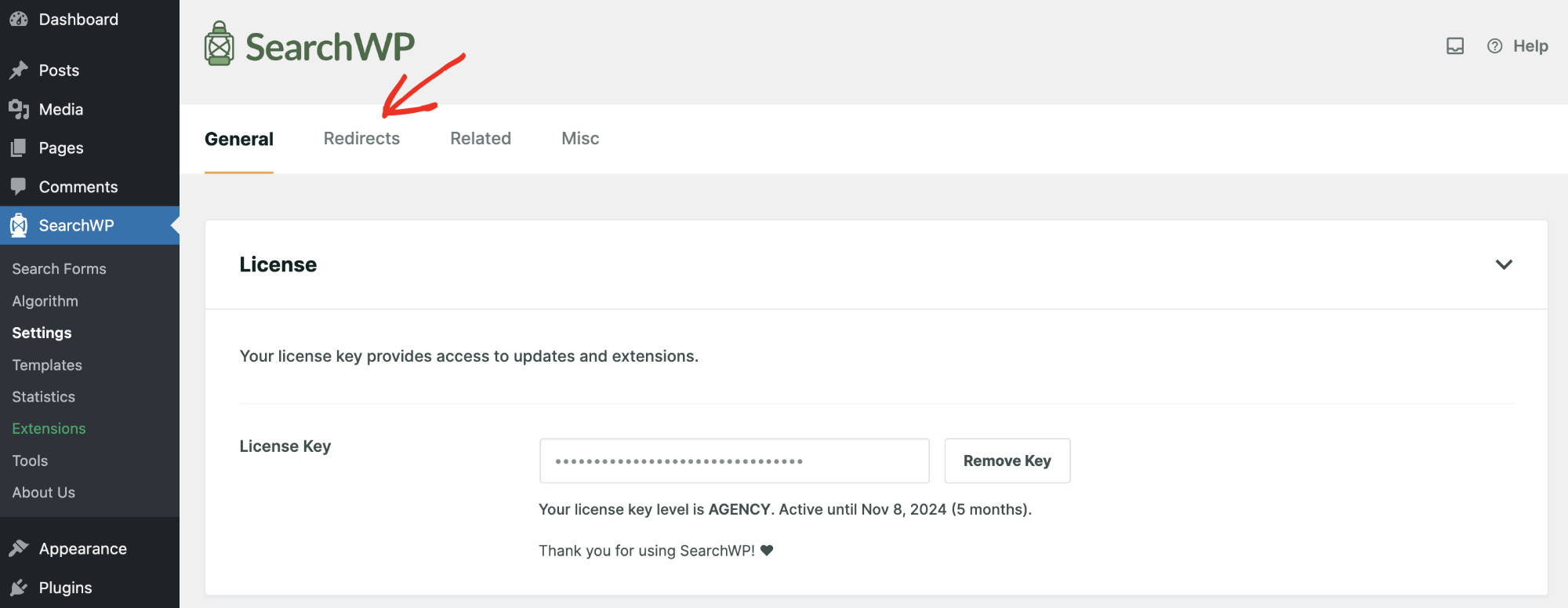Click 'Thank you for using SearchWP!' text
Viewport: 1568px width, 608px height.
[x=647, y=551]
